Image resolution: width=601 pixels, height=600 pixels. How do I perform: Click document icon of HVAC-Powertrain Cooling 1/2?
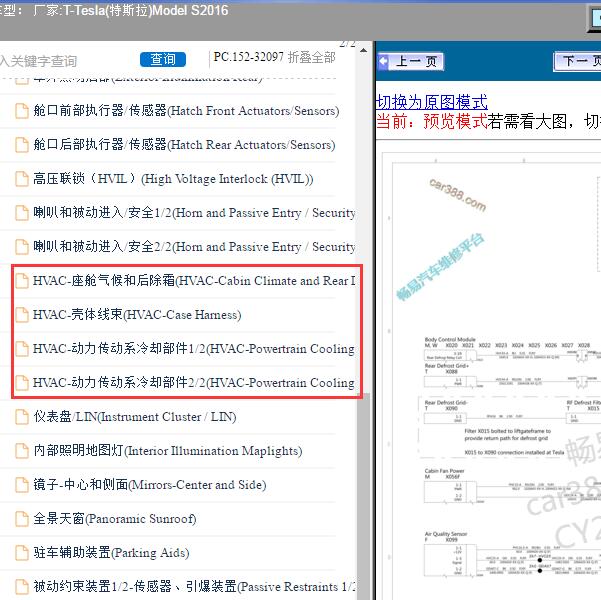tap(22, 349)
